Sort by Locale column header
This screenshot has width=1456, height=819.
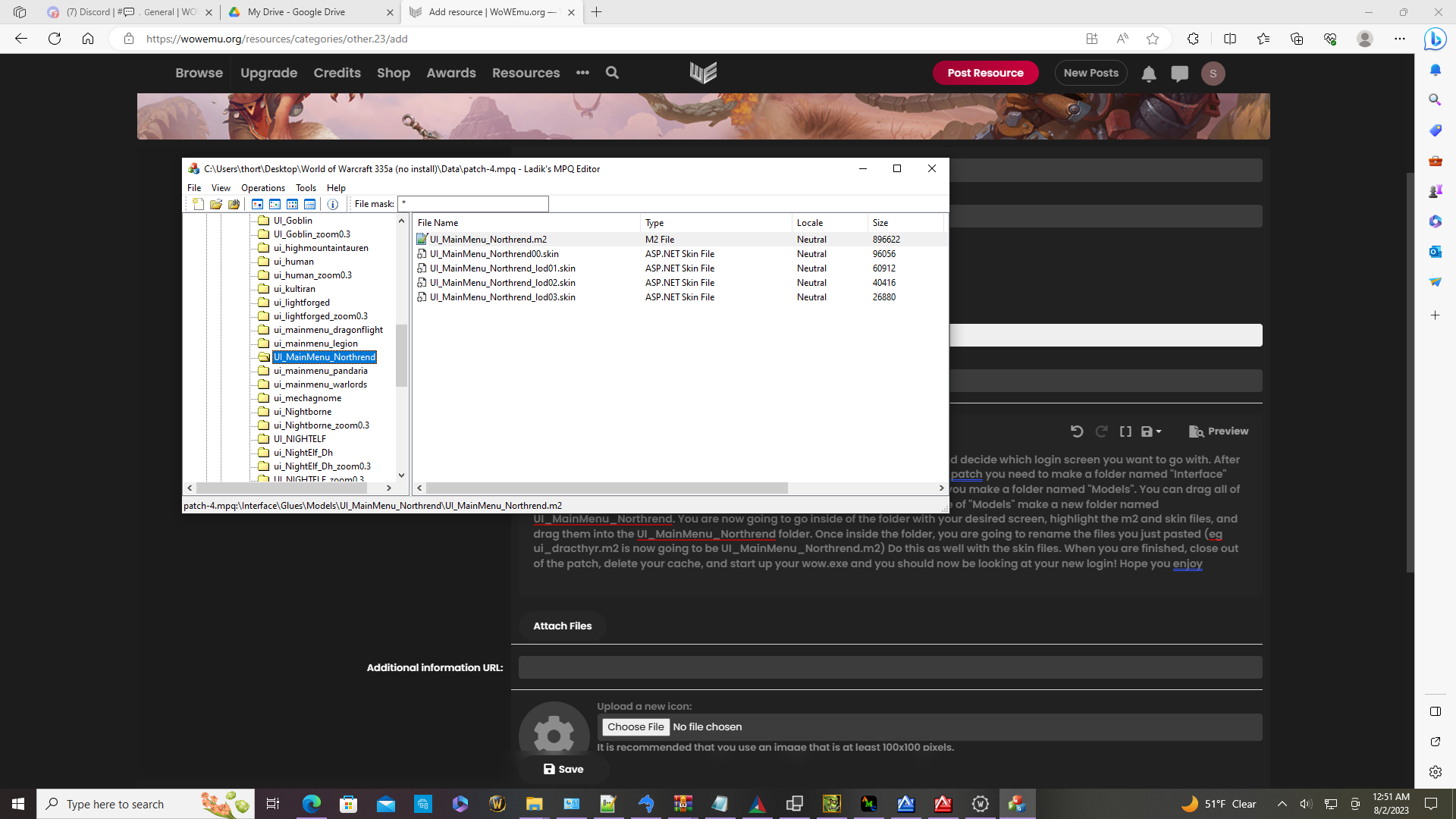click(830, 223)
